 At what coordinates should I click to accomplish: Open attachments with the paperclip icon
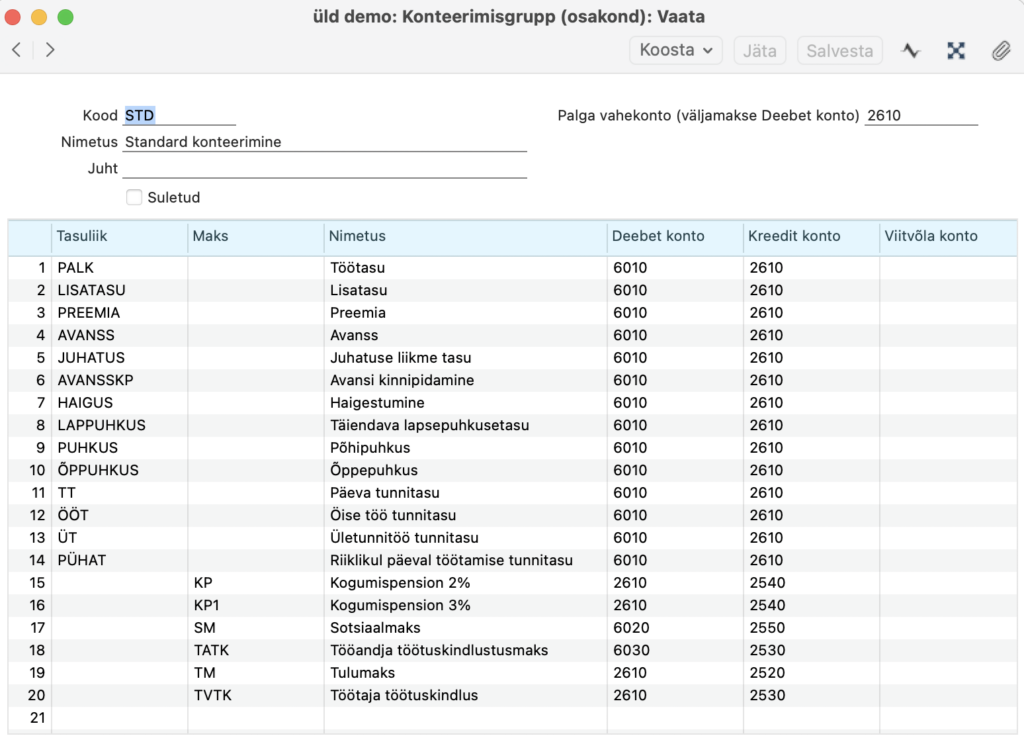1001,50
